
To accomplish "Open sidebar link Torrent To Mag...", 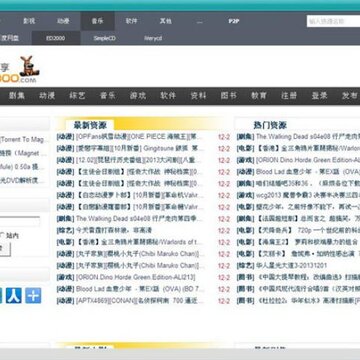I will (23, 140).
